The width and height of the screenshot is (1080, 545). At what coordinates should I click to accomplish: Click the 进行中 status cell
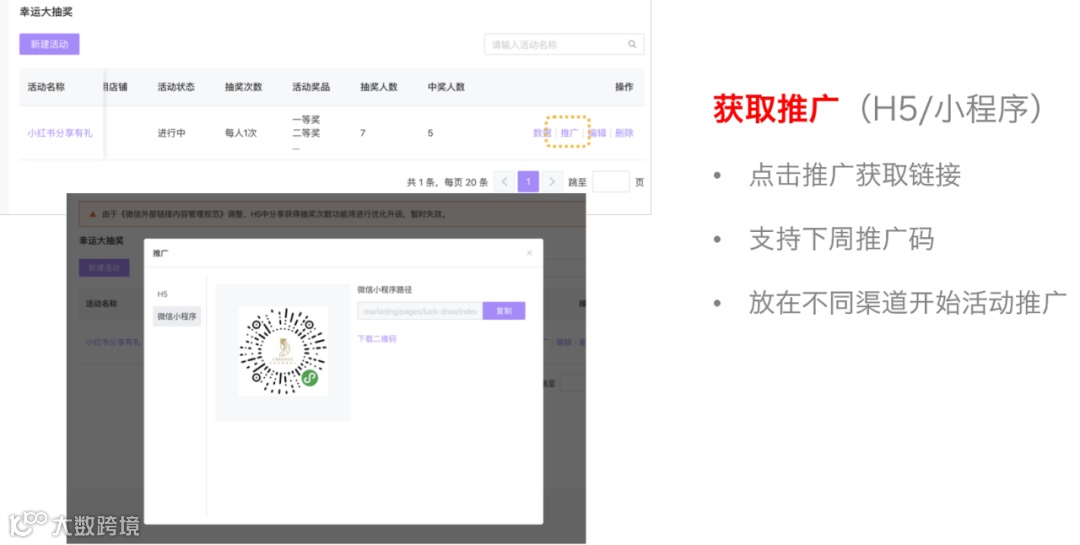172,133
